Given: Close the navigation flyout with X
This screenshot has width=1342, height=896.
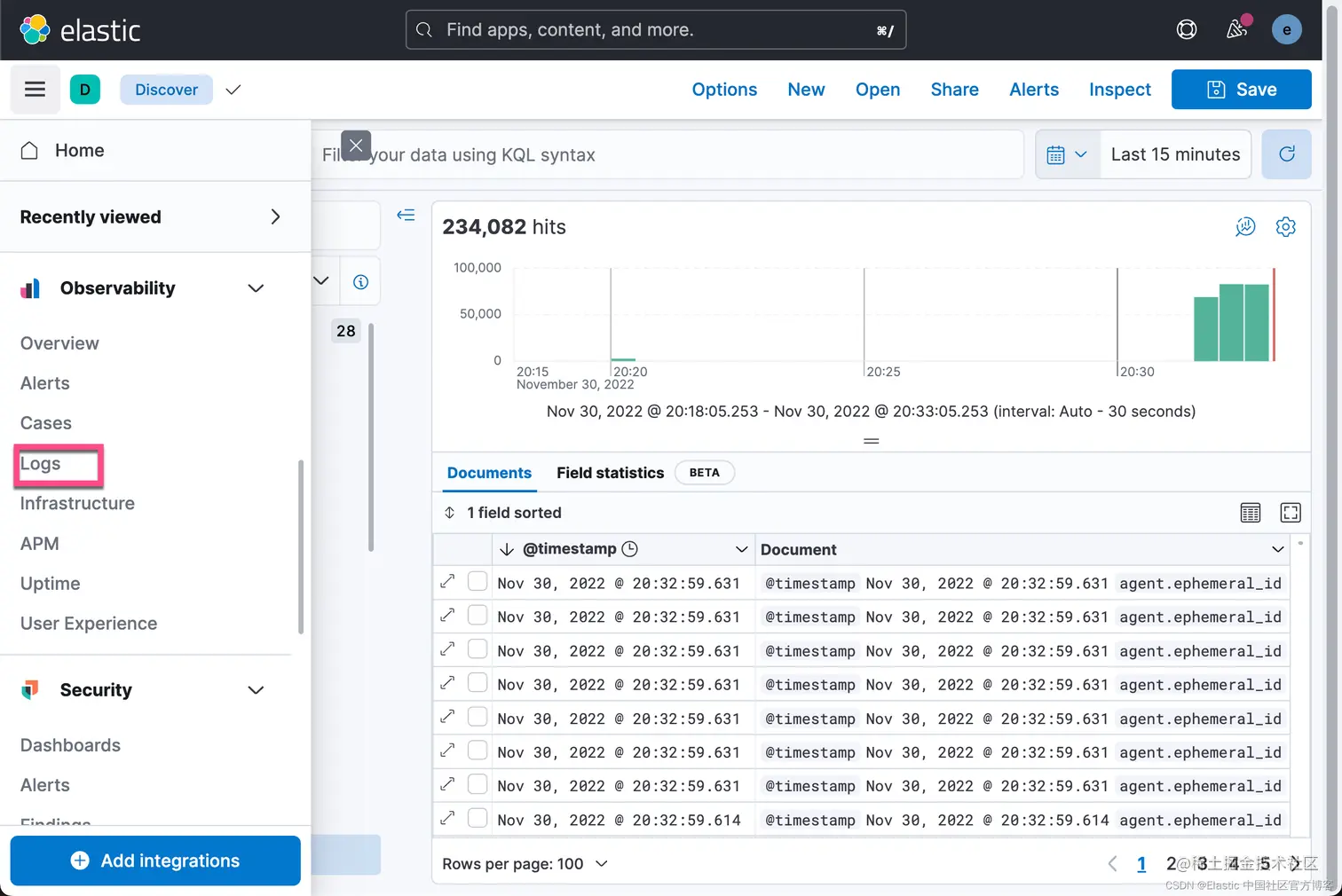Looking at the screenshot, I should point(356,145).
